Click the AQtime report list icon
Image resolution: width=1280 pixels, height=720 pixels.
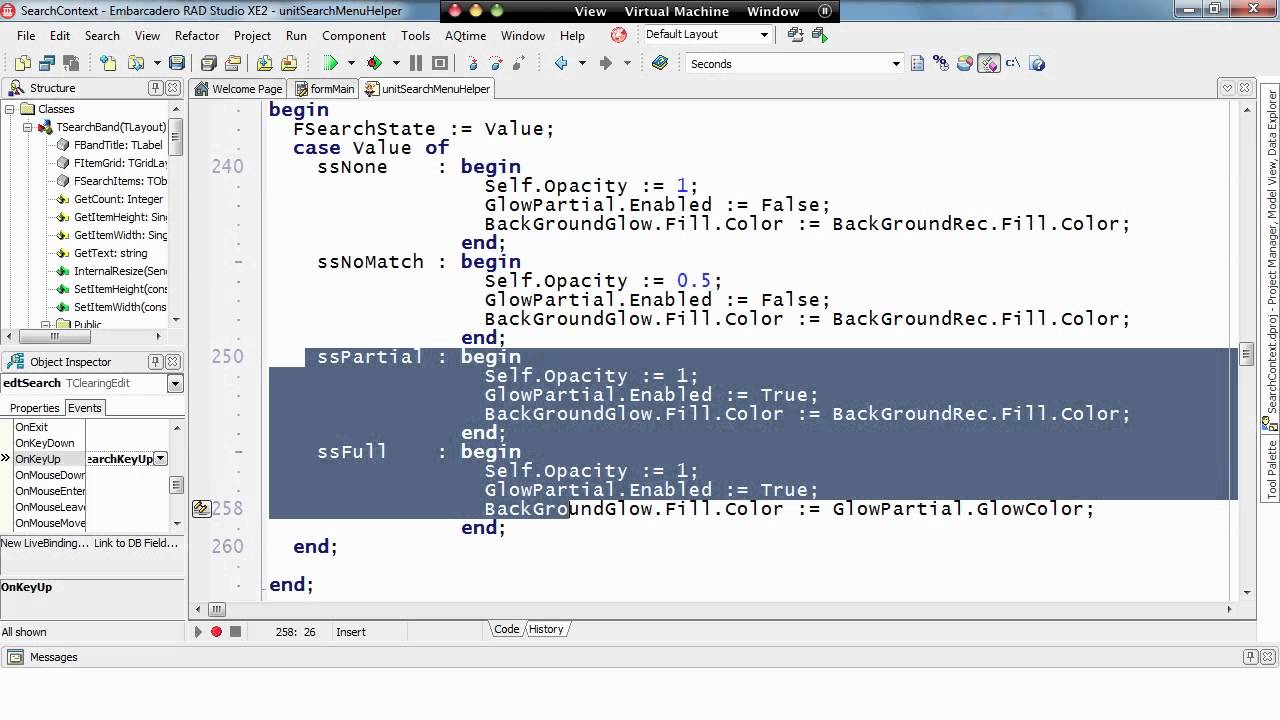tap(917, 63)
